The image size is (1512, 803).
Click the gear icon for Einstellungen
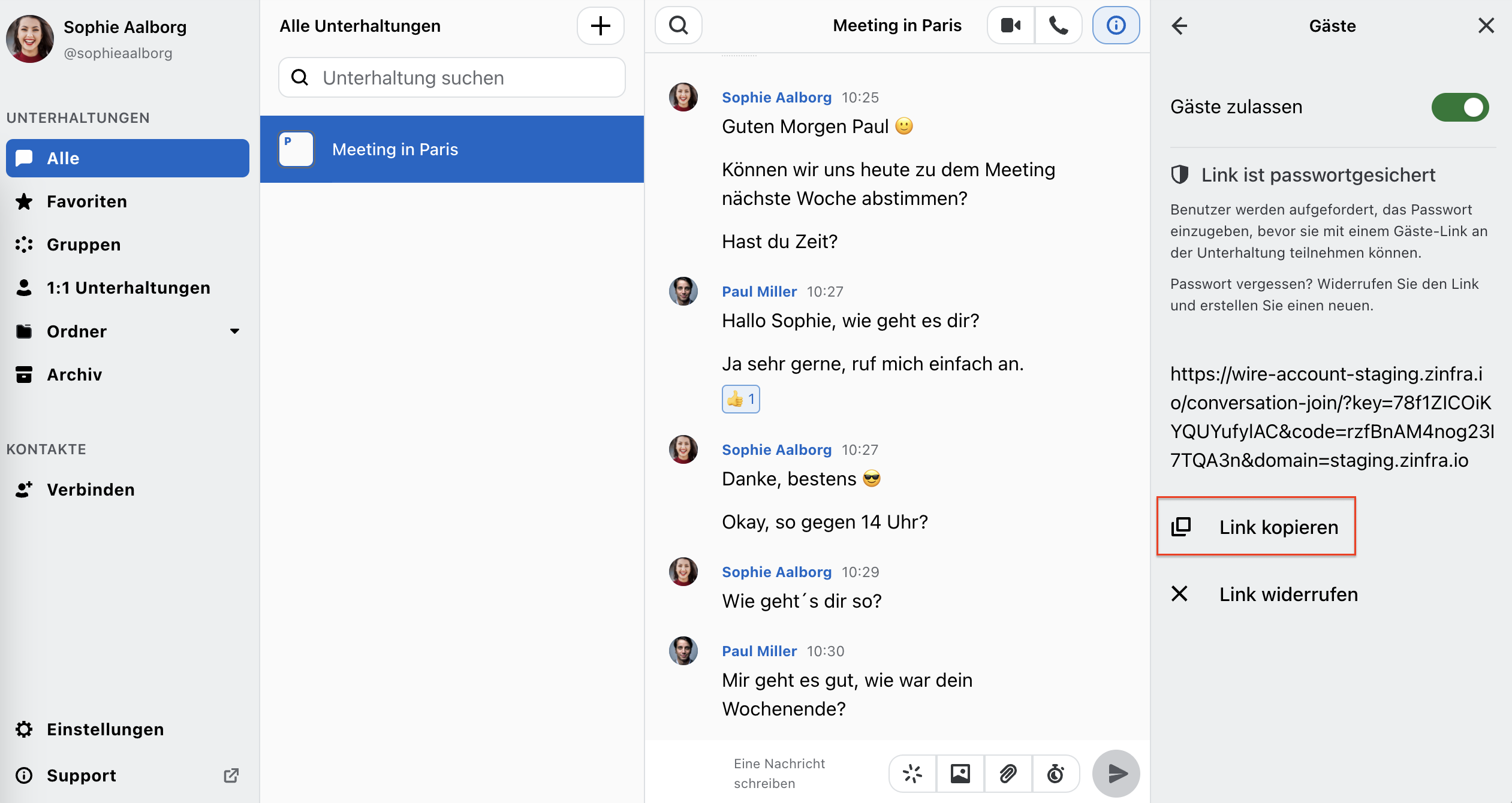pyautogui.click(x=24, y=729)
